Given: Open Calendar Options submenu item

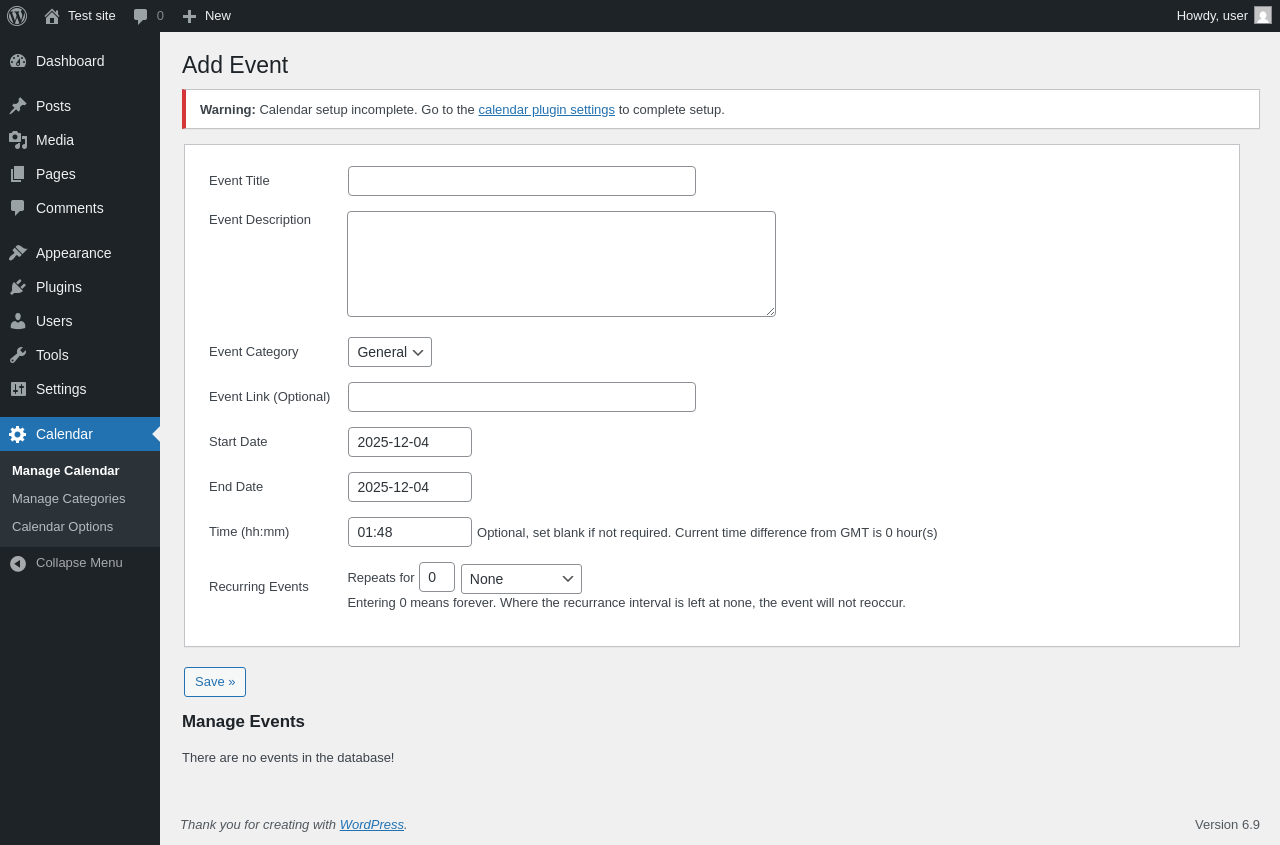Looking at the screenshot, I should click(x=63, y=527).
